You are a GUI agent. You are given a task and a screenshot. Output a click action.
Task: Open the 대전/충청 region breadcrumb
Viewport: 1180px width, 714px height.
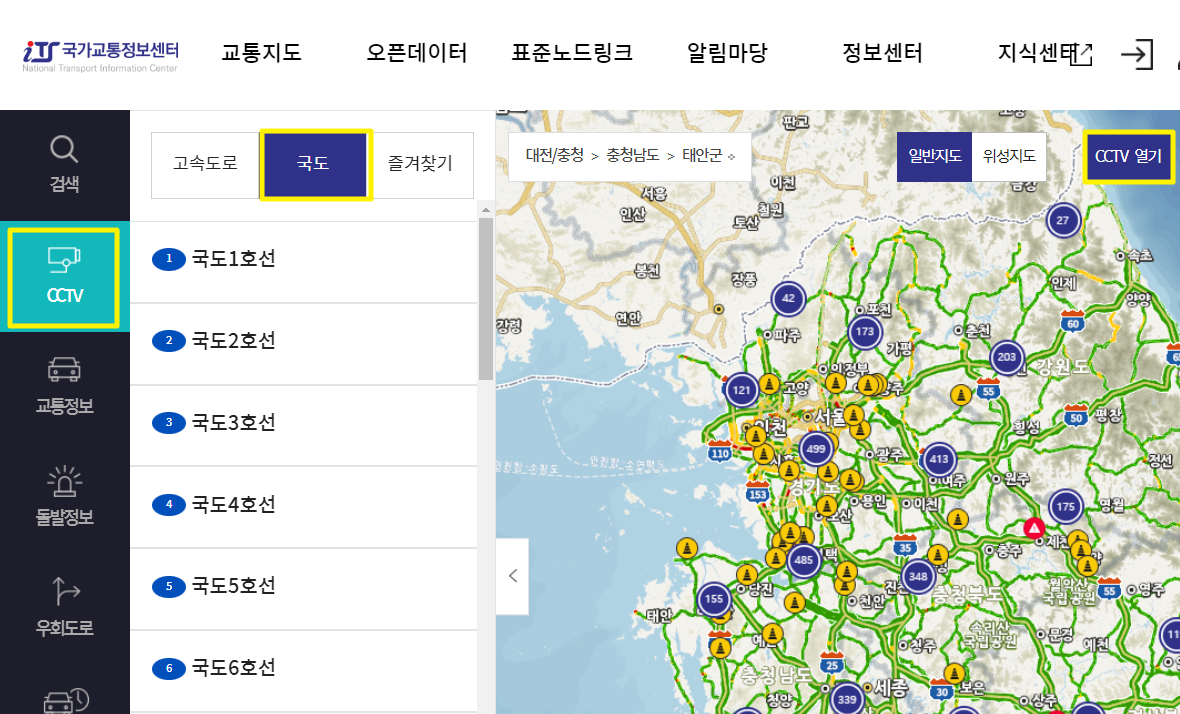(555, 156)
